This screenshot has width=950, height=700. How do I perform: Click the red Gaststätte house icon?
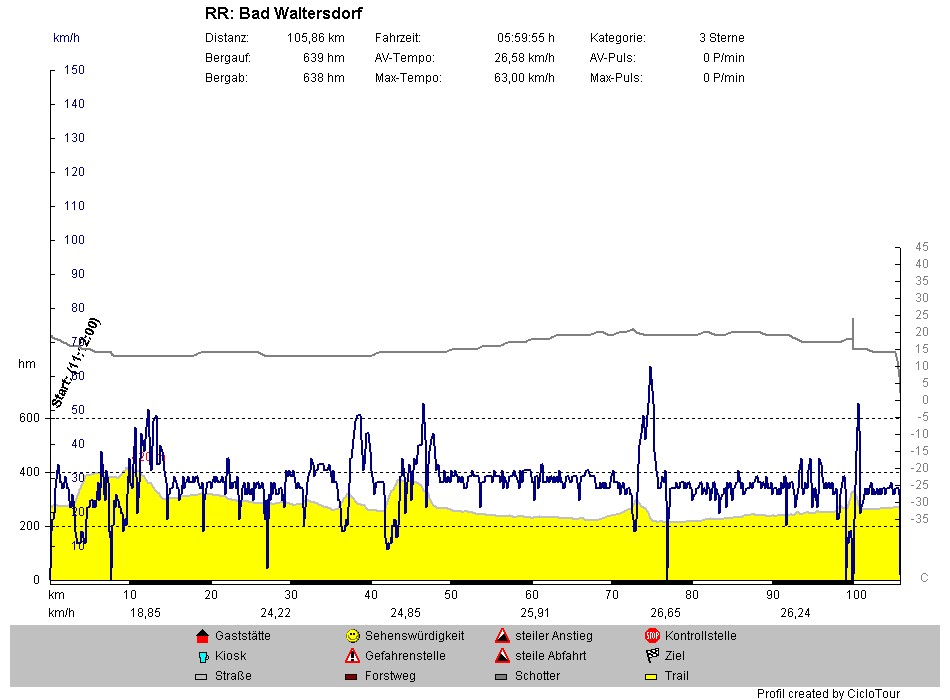coord(202,636)
